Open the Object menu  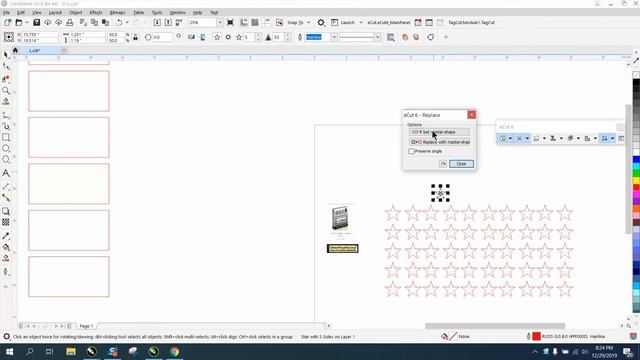click(76, 13)
